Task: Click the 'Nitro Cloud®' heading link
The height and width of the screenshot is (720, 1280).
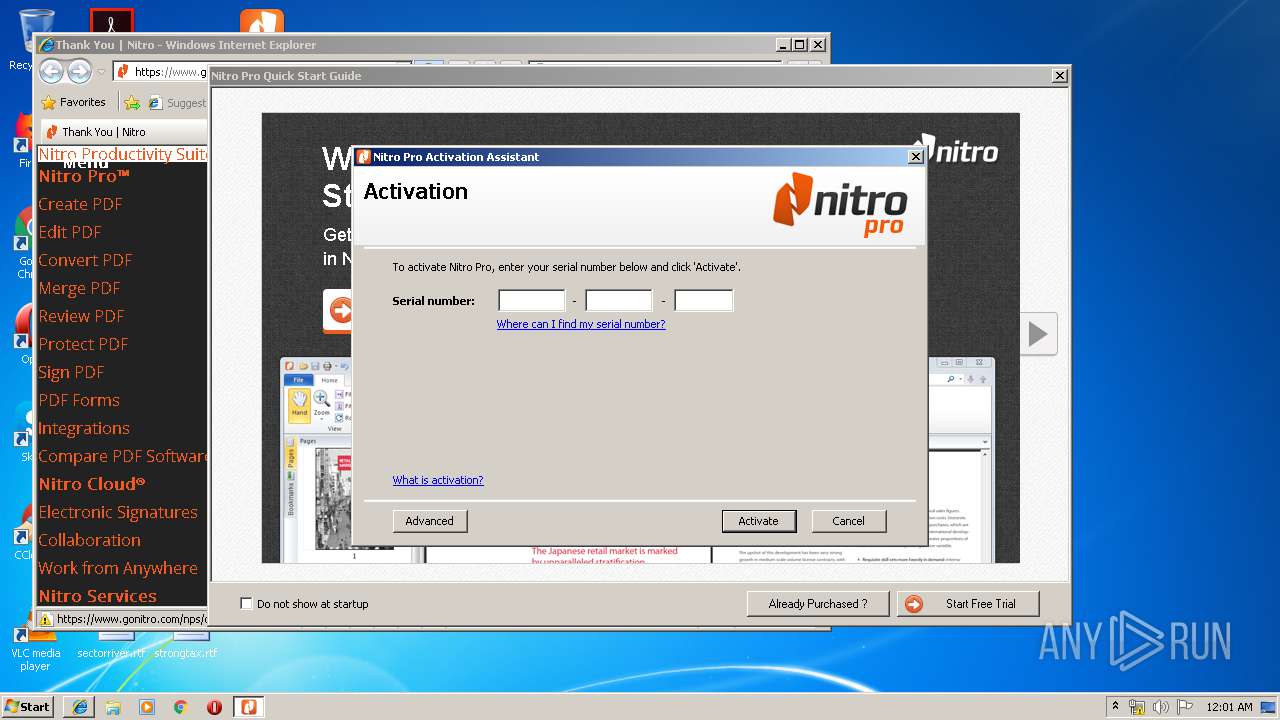Action: [x=92, y=484]
